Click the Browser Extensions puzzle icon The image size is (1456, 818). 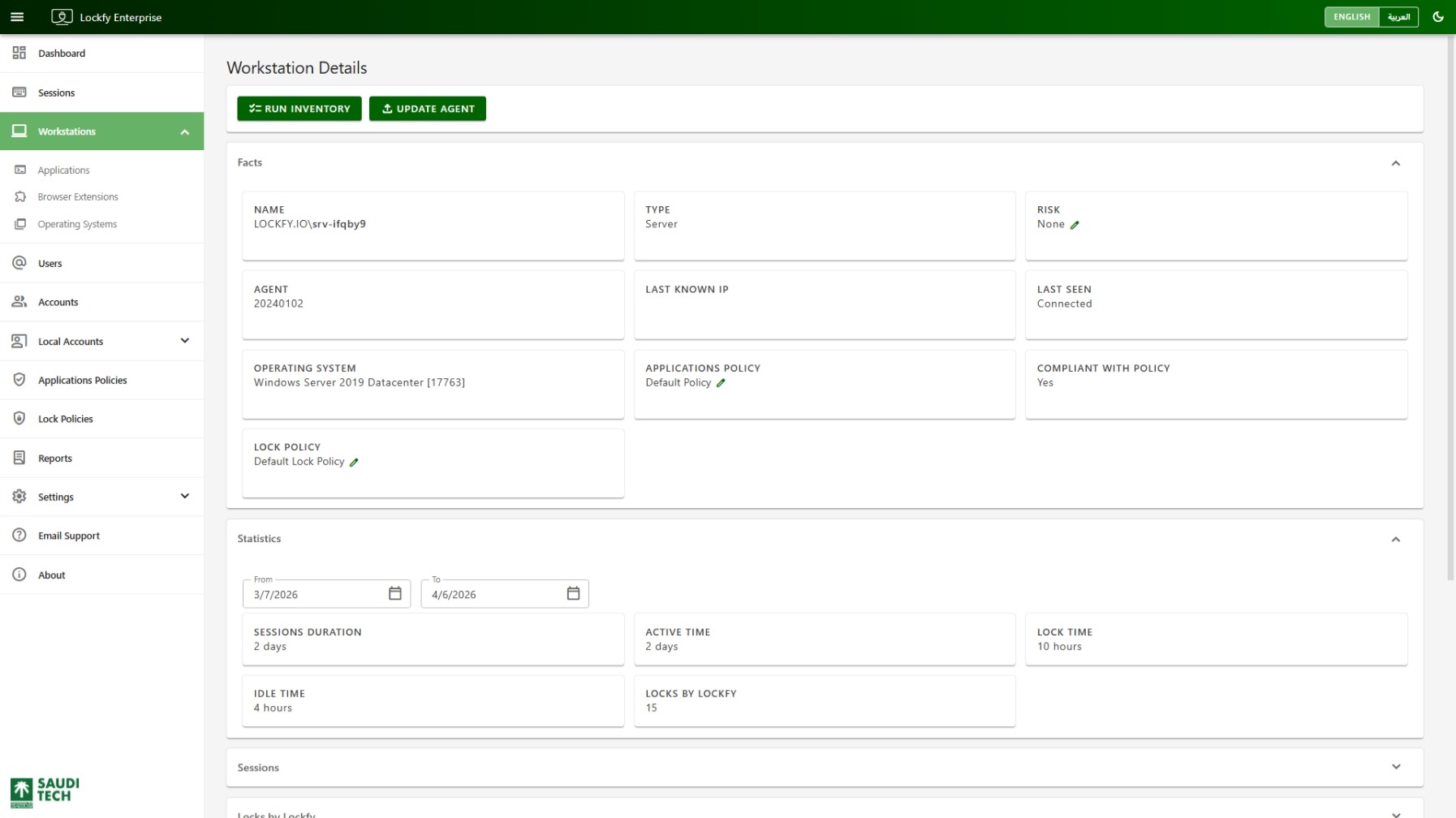coord(20,197)
